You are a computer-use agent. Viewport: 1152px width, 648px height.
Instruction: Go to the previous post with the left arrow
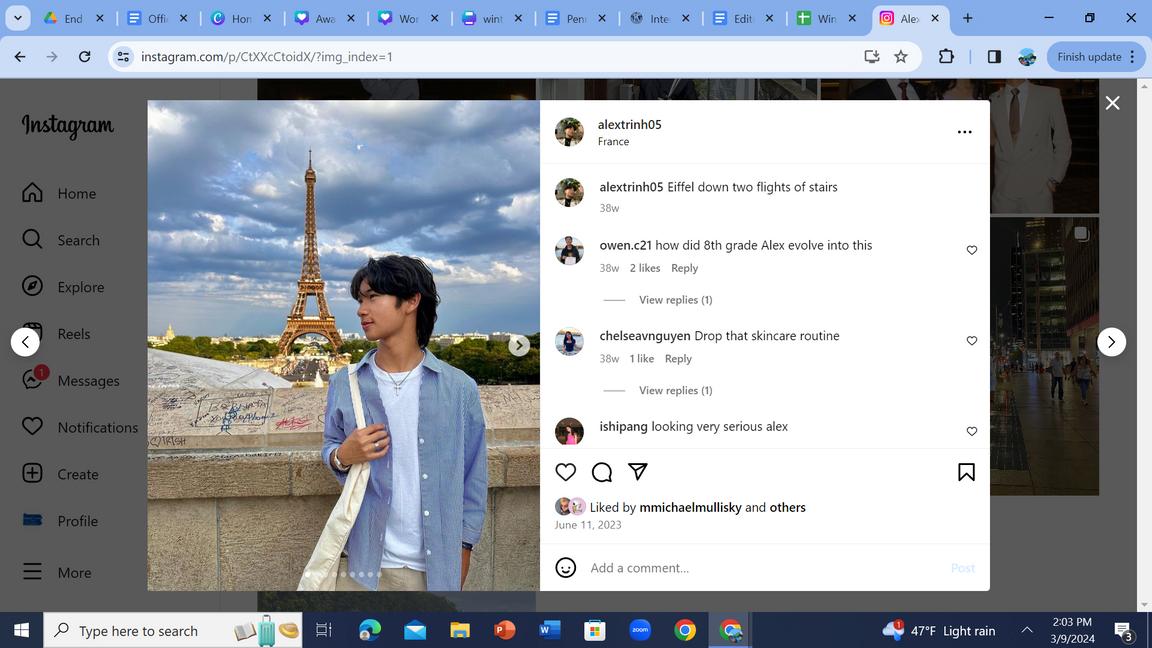[25, 342]
